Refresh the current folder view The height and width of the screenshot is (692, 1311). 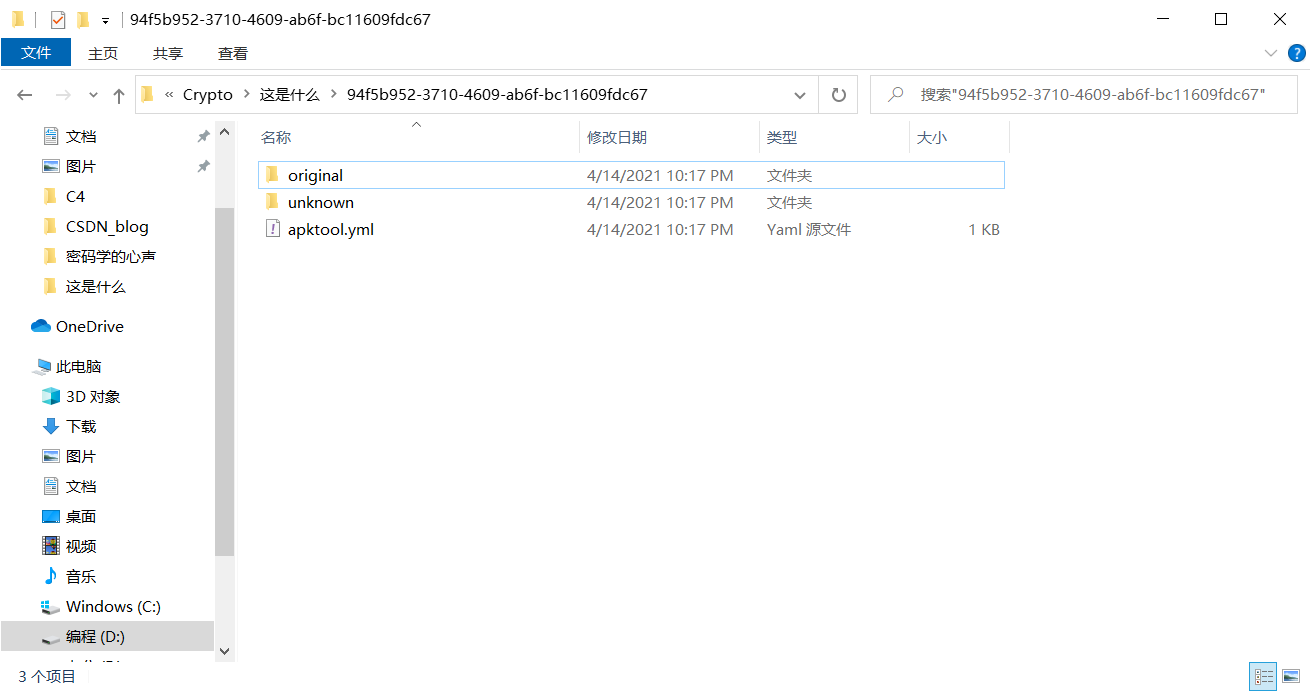click(838, 95)
